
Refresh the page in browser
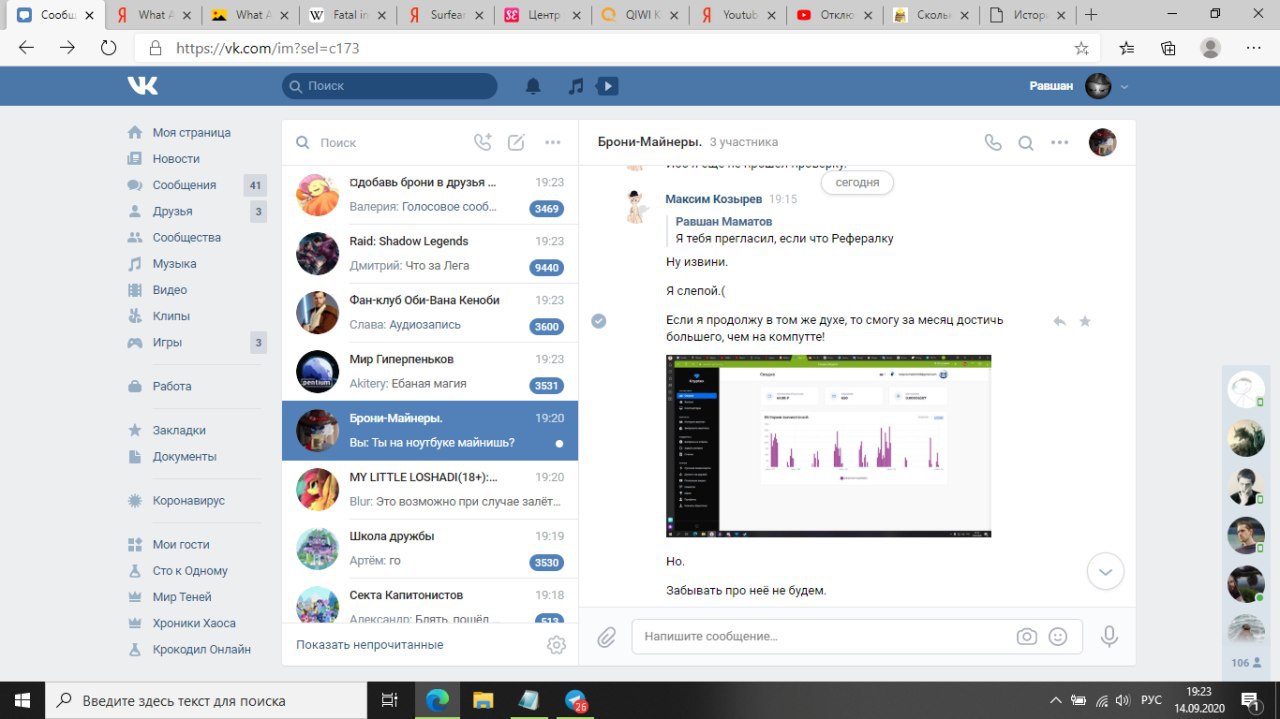[x=108, y=48]
